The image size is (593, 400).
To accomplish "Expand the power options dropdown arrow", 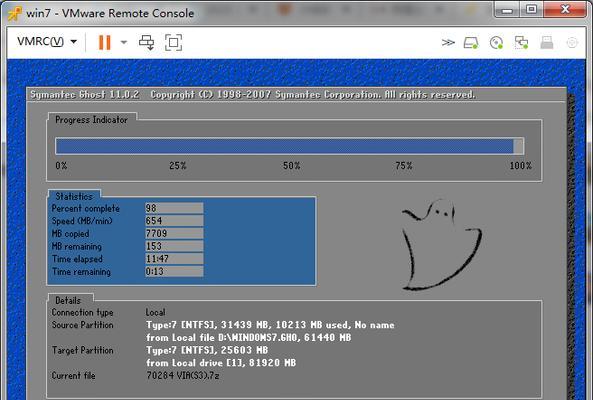I will (x=124, y=42).
